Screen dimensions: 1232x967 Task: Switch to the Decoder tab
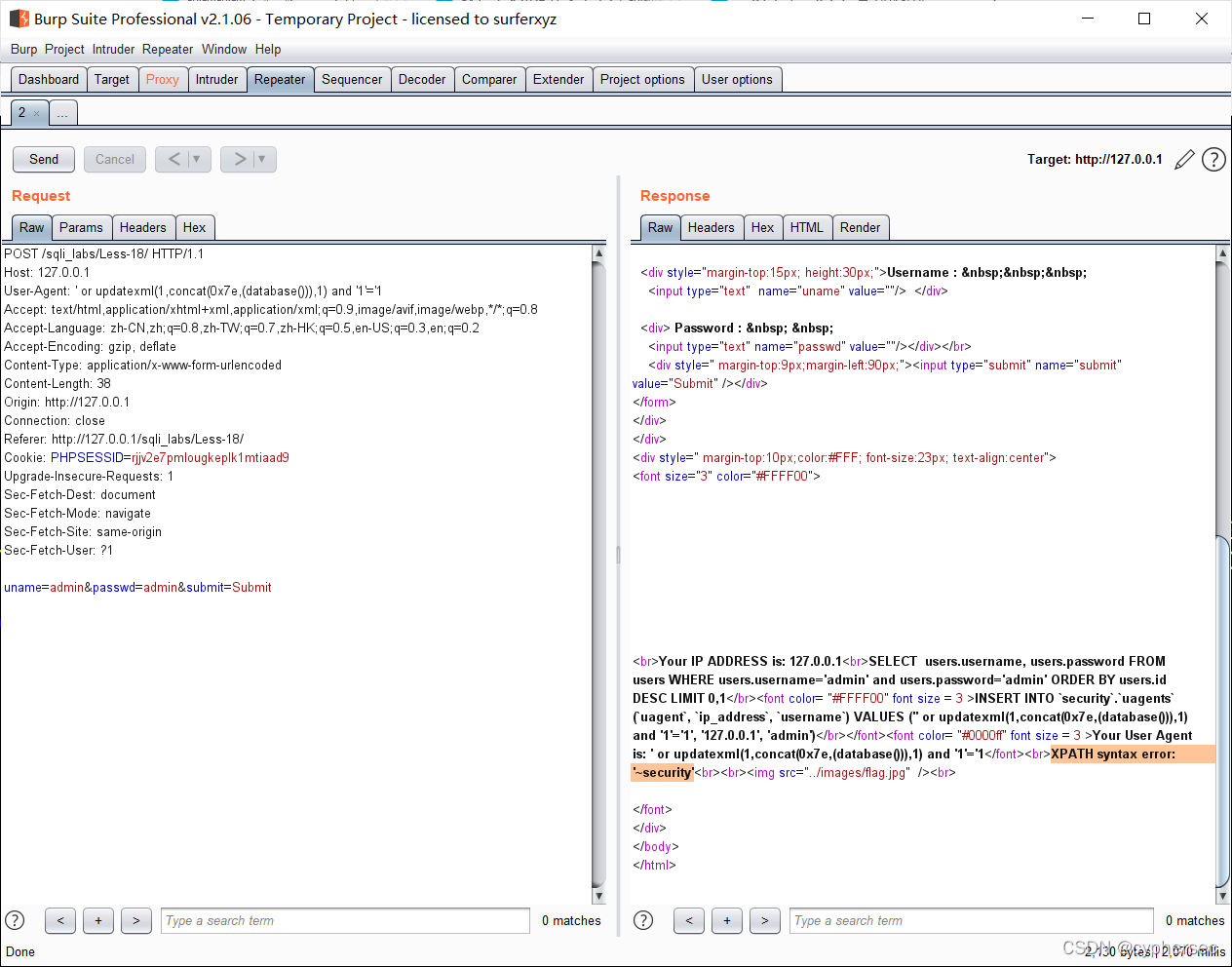[x=422, y=80]
